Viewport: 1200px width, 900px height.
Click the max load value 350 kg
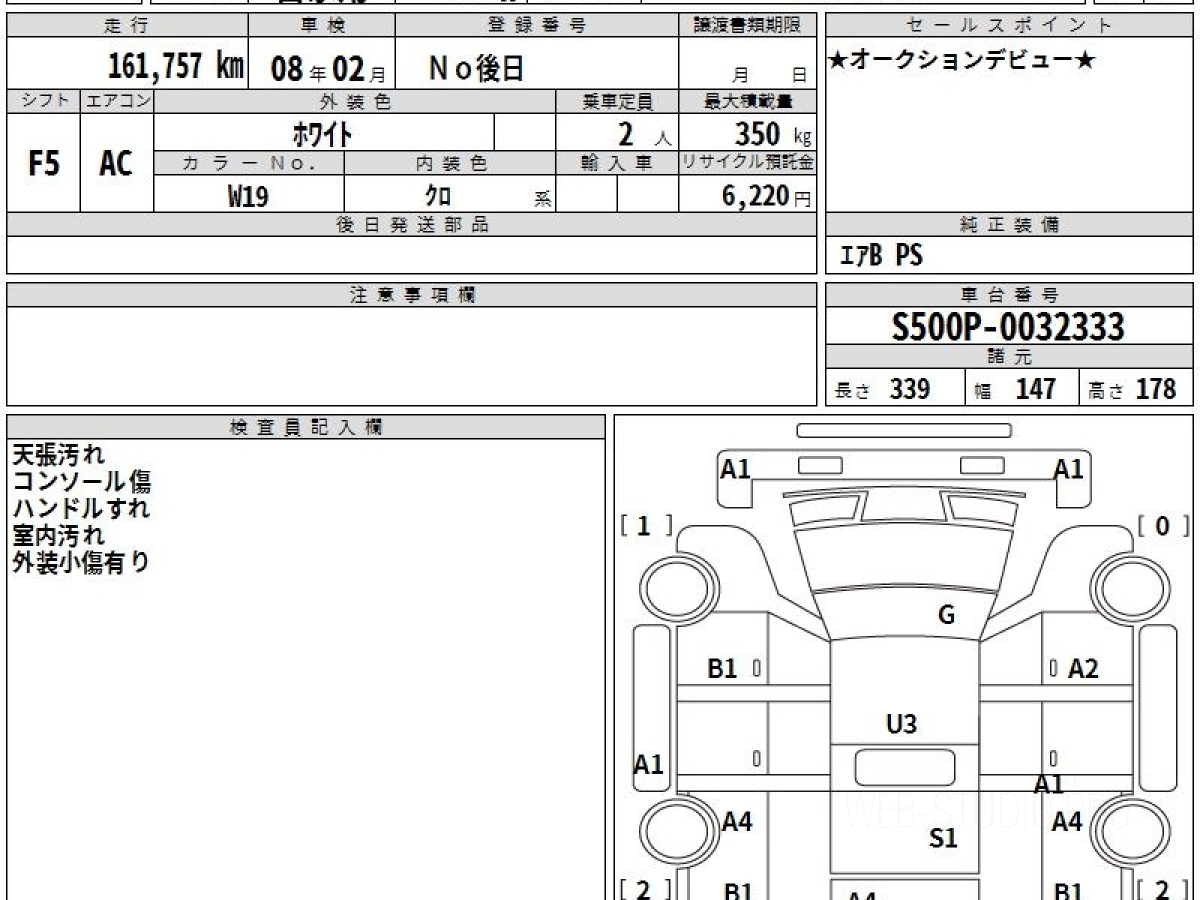coord(772,133)
